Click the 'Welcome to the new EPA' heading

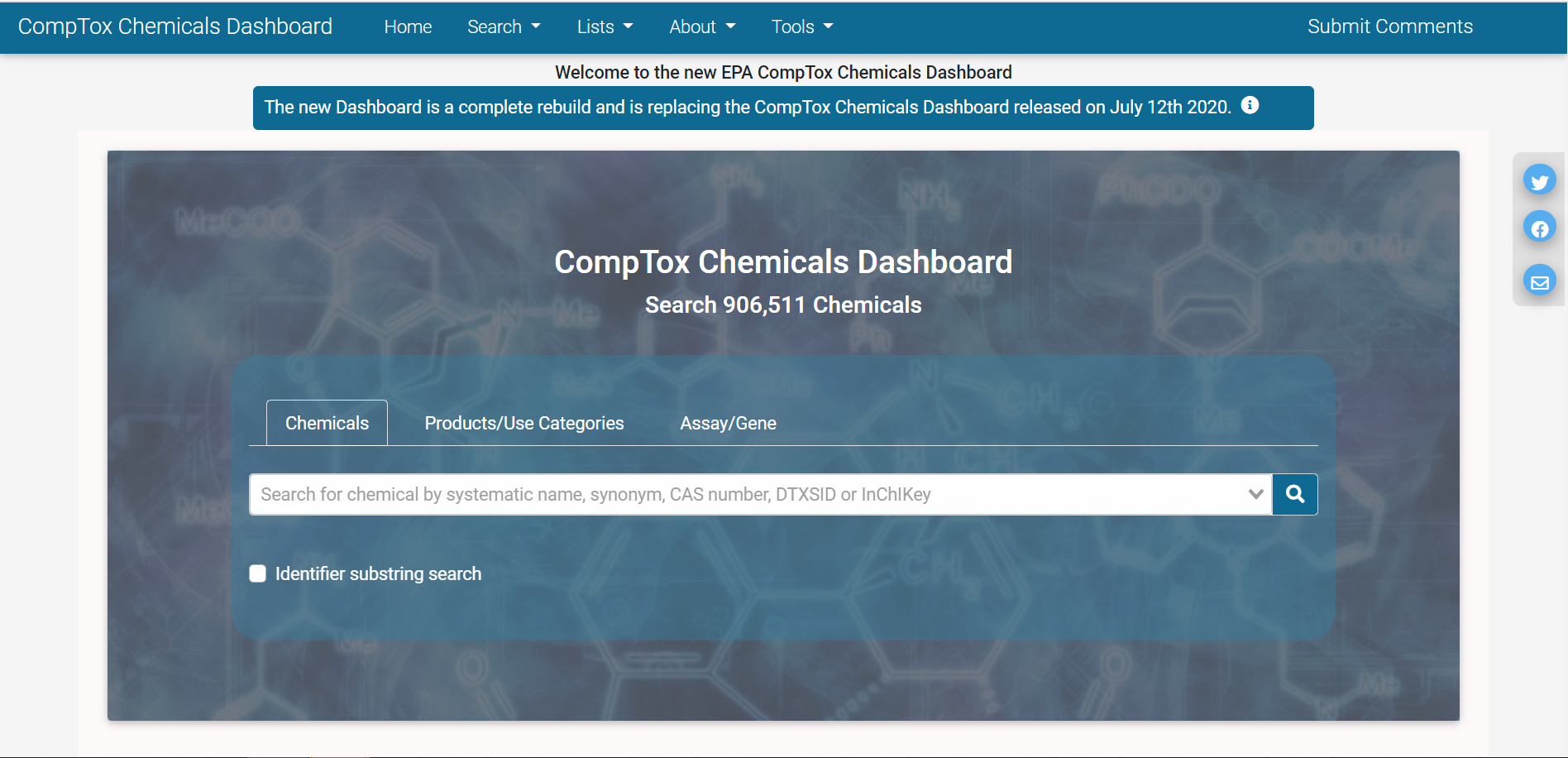pyautogui.click(x=783, y=72)
